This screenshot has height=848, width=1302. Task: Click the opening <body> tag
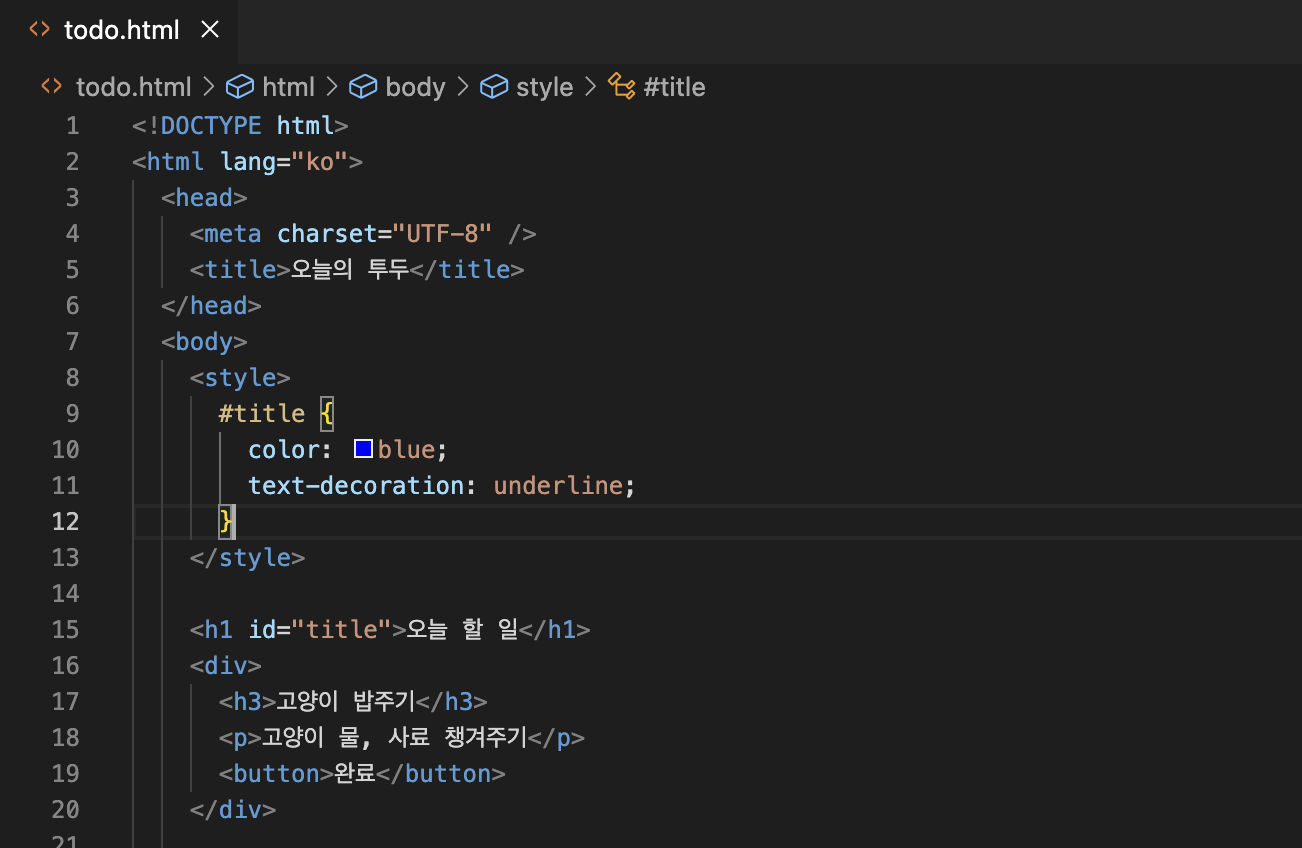204,342
